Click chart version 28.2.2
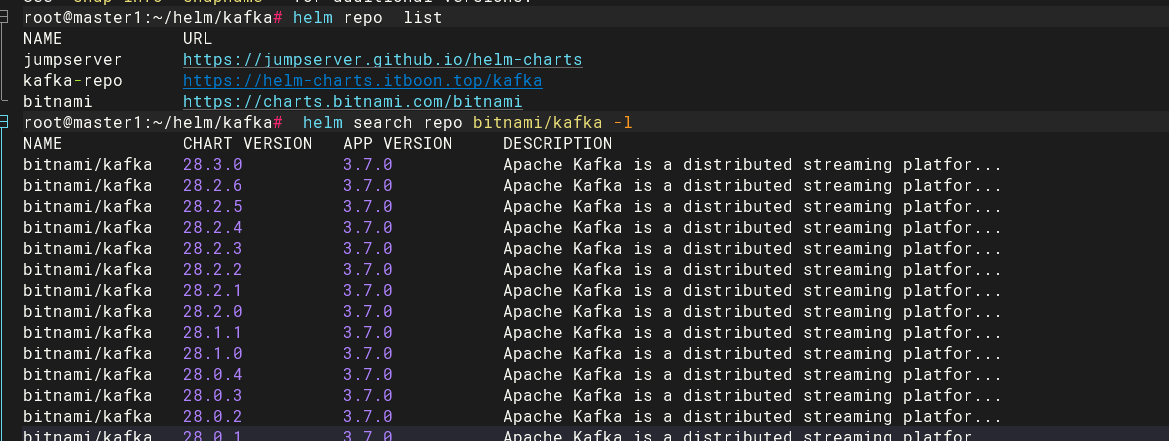 (x=212, y=270)
